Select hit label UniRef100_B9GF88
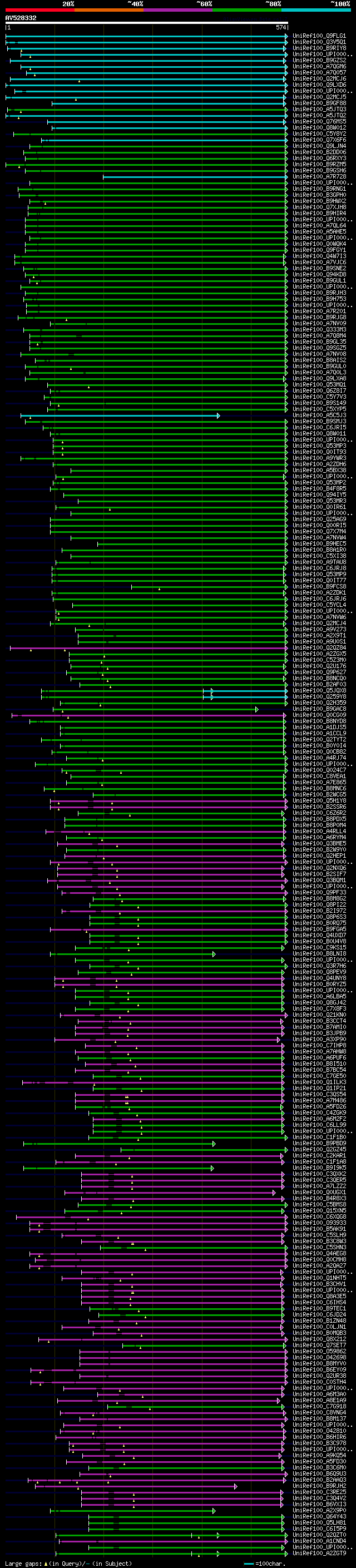 pyautogui.click(x=319, y=103)
